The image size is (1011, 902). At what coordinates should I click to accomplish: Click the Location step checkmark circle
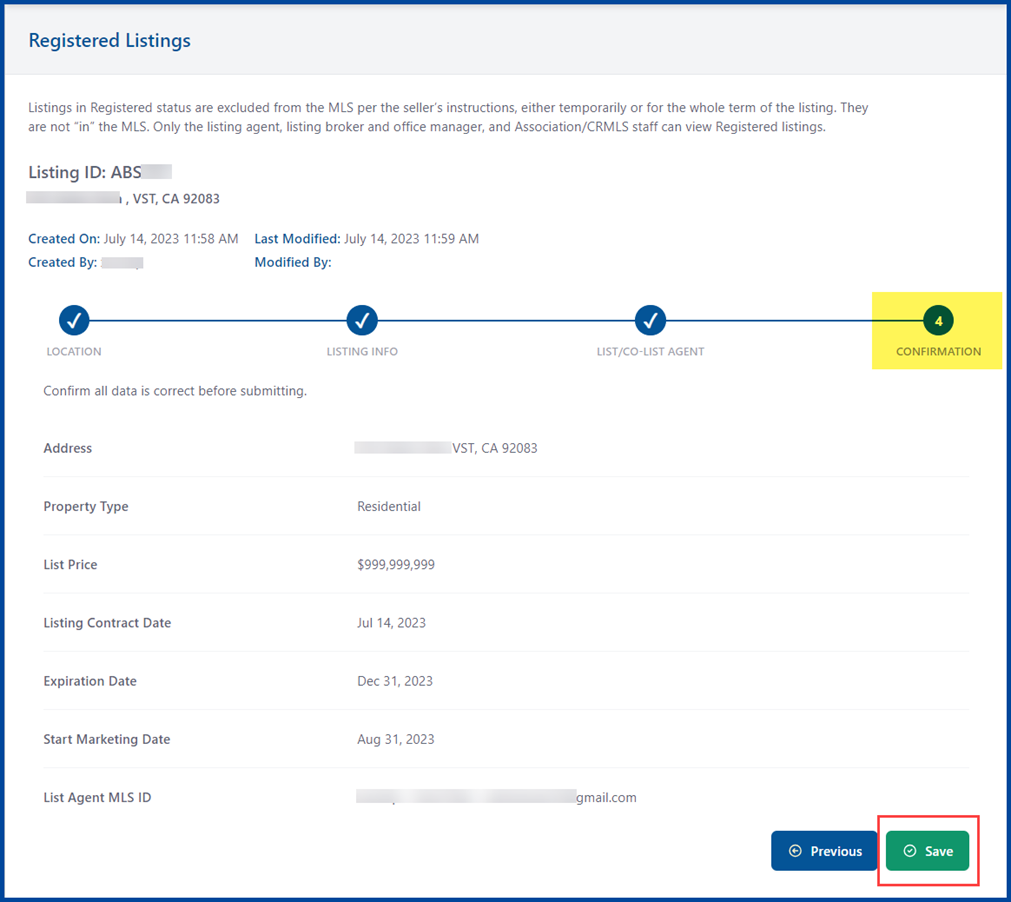[74, 320]
